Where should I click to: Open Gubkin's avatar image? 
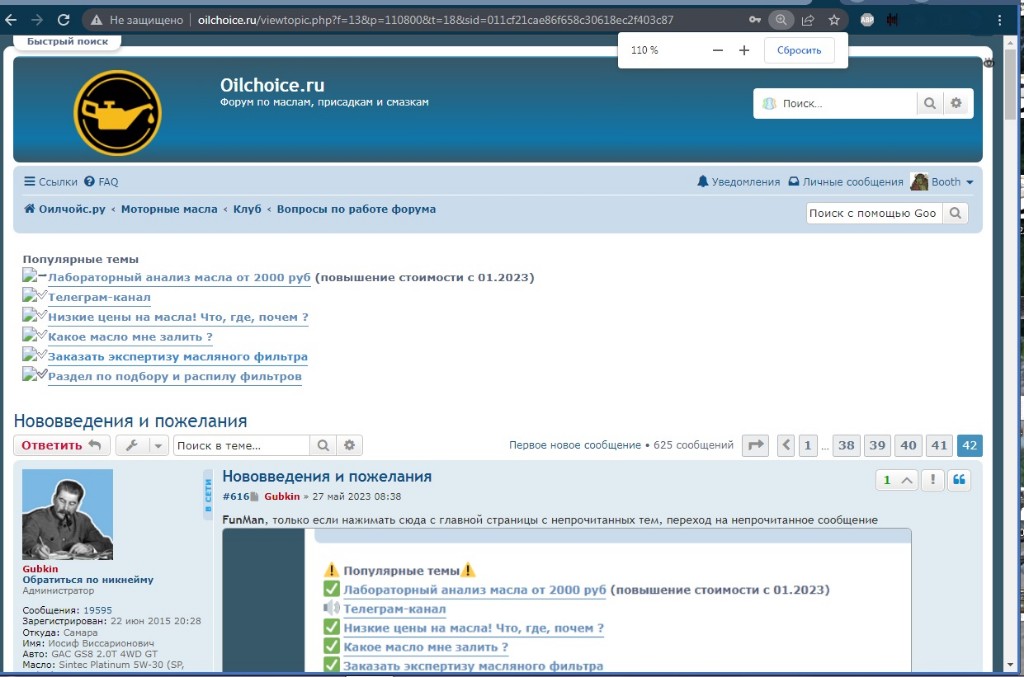click(67, 514)
